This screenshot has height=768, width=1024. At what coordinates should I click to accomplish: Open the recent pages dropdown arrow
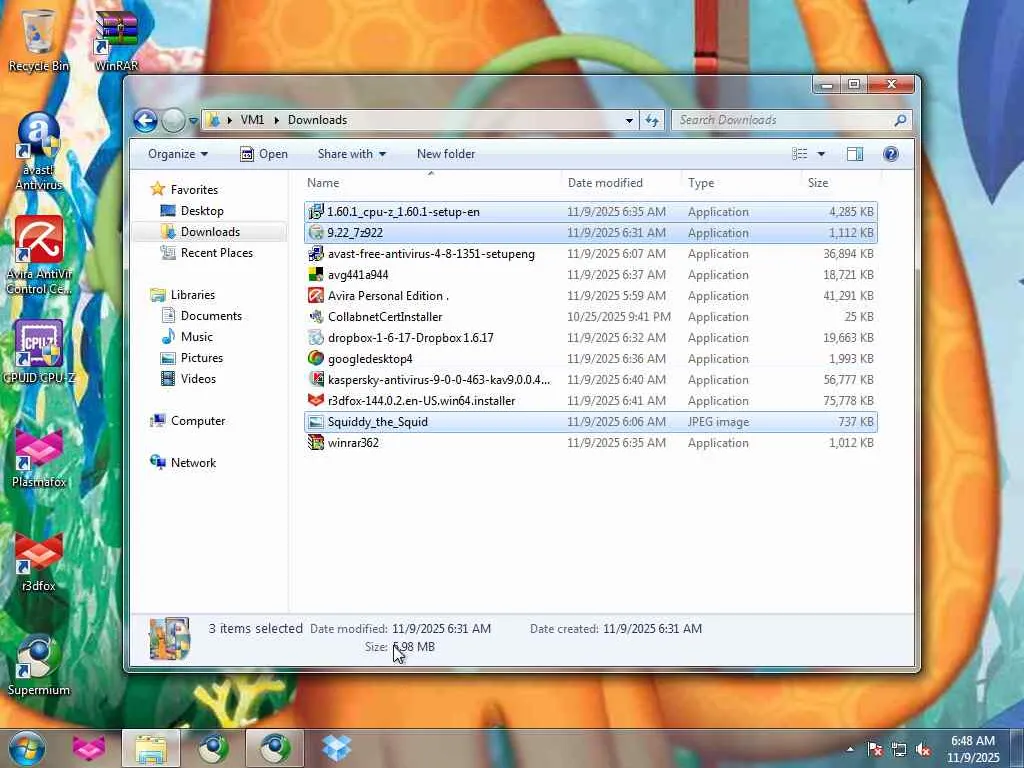pos(193,121)
